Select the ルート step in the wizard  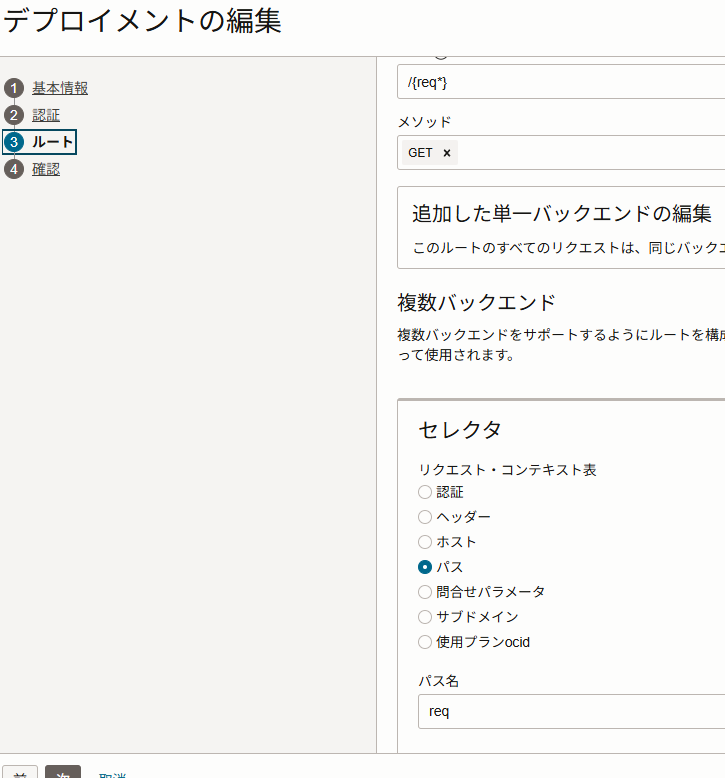click(x=52, y=142)
